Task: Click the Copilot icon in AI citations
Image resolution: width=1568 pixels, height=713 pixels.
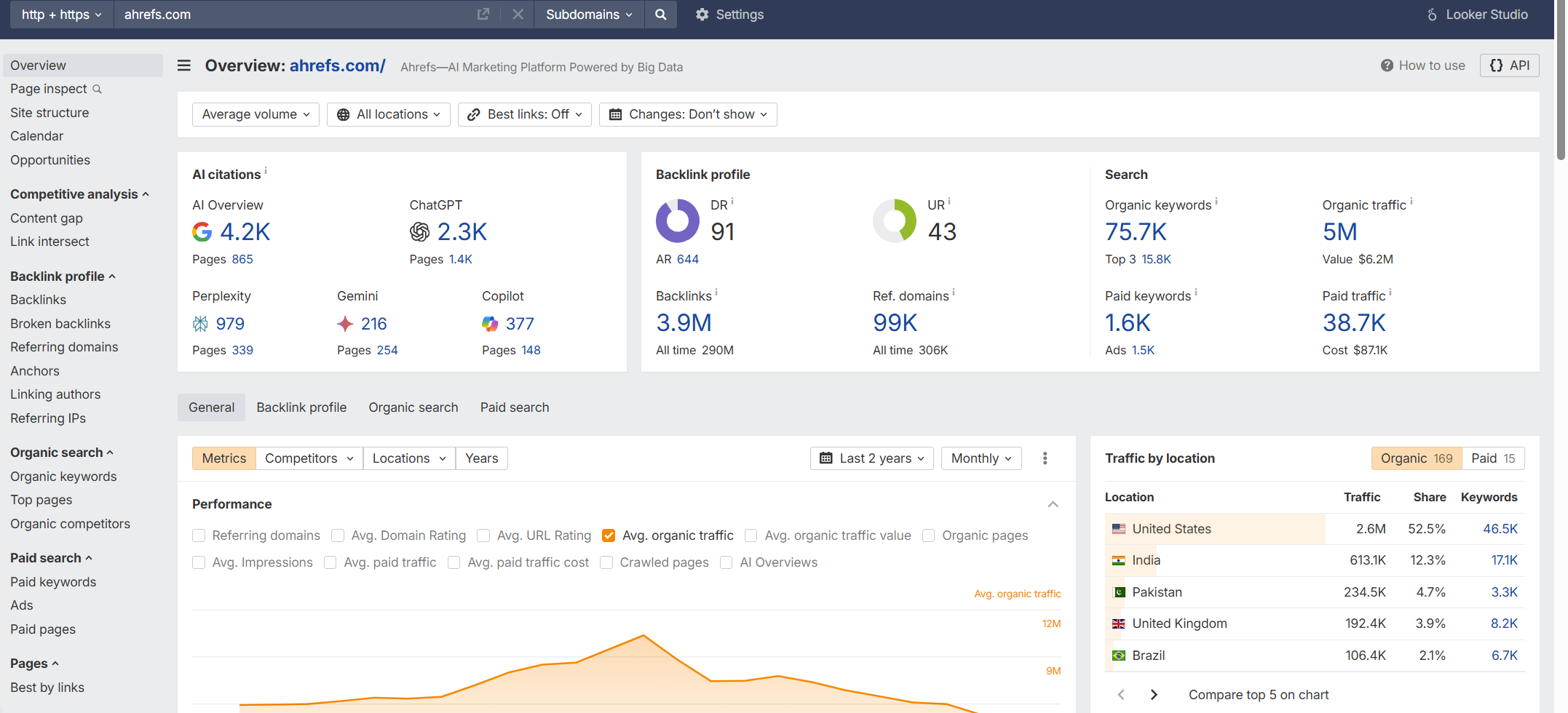Action: coord(490,323)
